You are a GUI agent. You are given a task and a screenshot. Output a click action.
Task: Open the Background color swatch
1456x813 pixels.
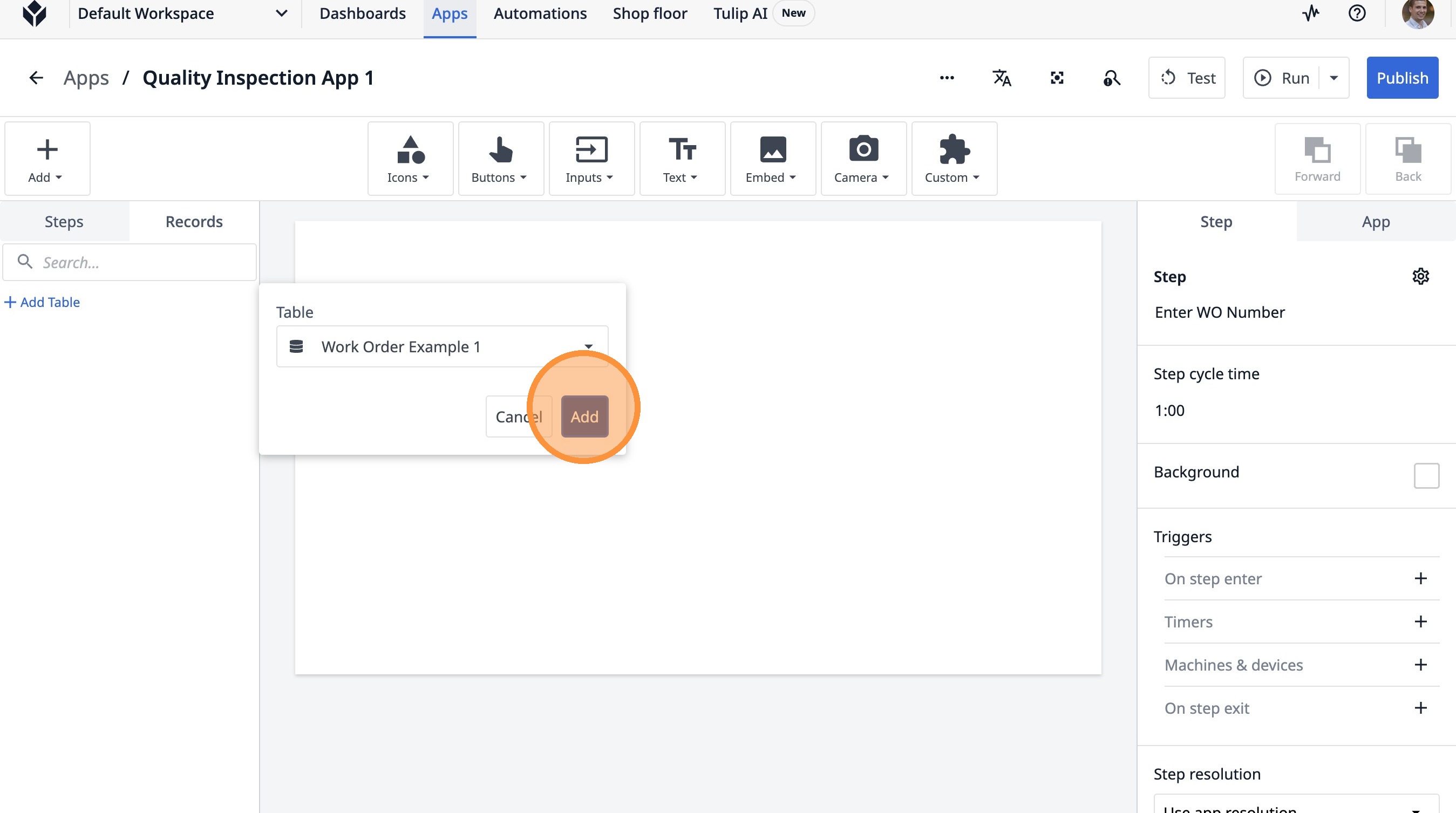coord(1426,475)
